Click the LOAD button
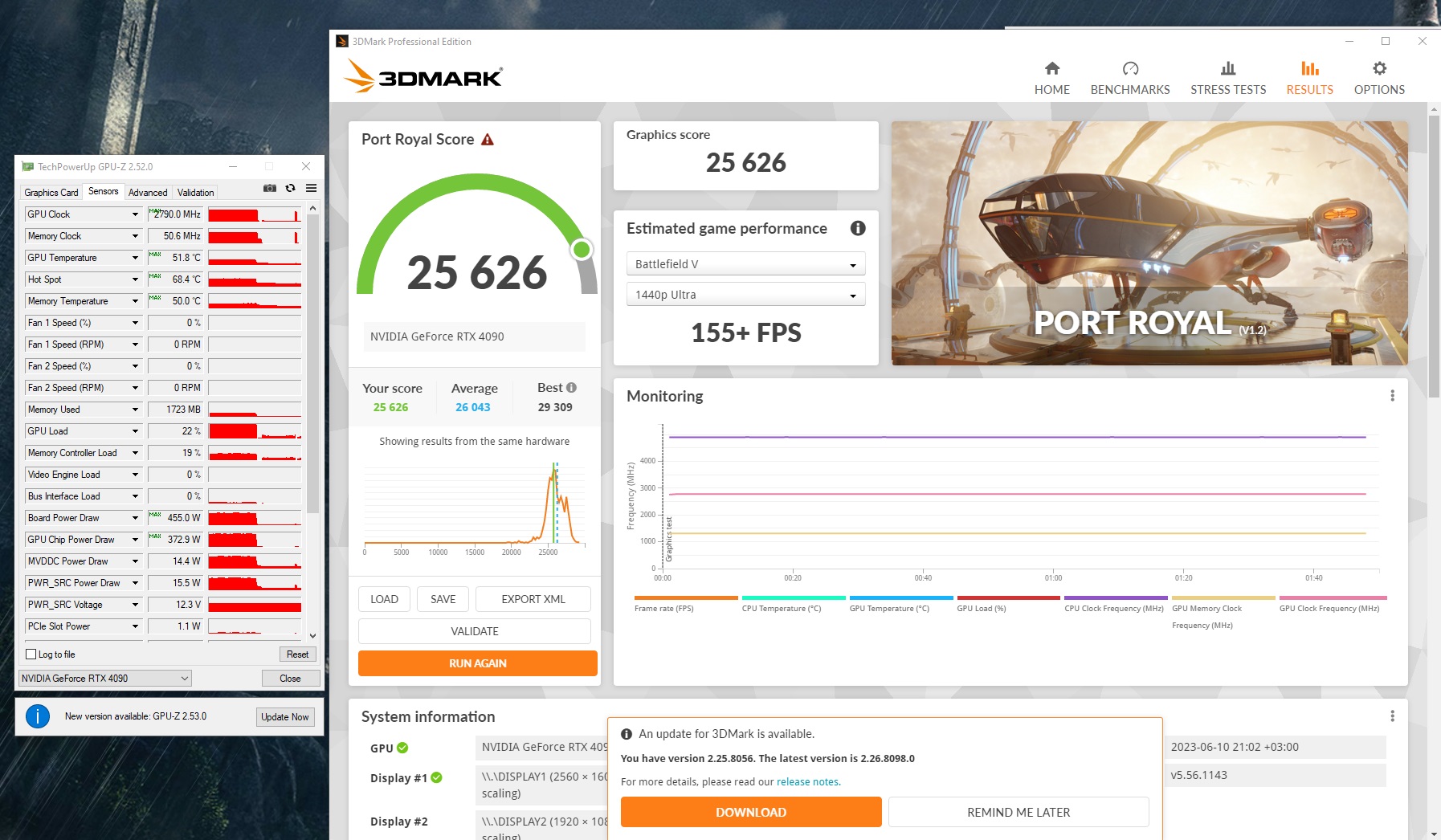1441x840 pixels. [x=384, y=599]
